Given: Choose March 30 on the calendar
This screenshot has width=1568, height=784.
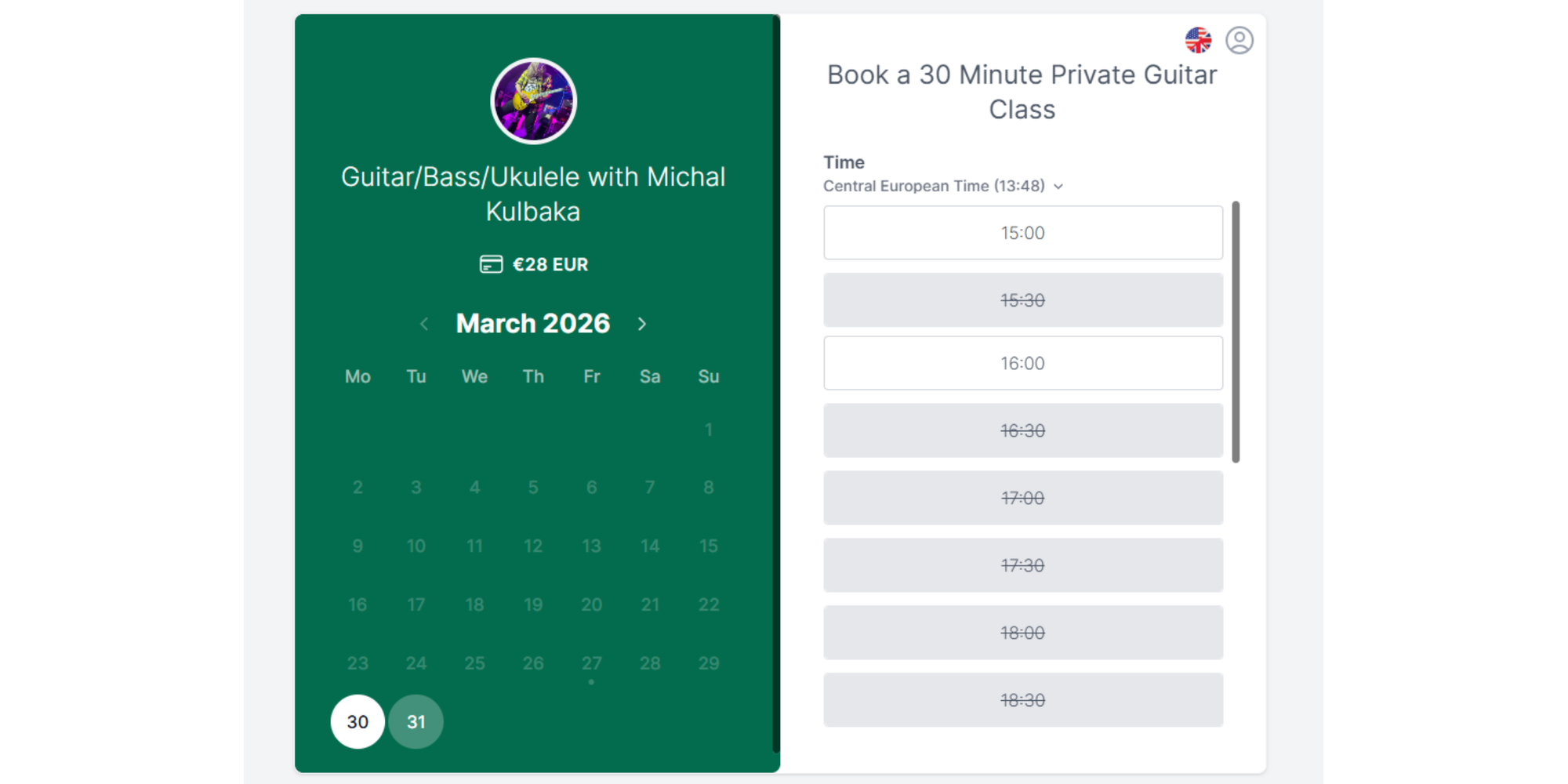Looking at the screenshot, I should (x=358, y=721).
